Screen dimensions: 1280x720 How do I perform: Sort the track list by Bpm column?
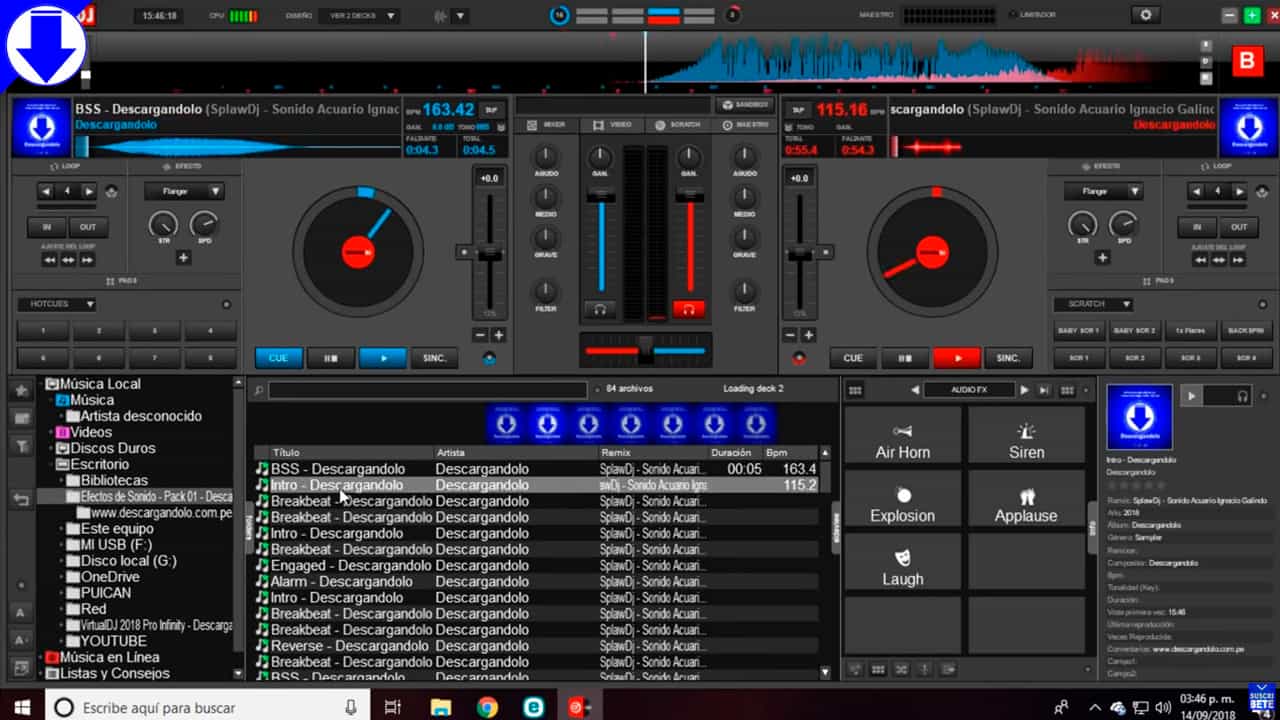(x=793, y=453)
